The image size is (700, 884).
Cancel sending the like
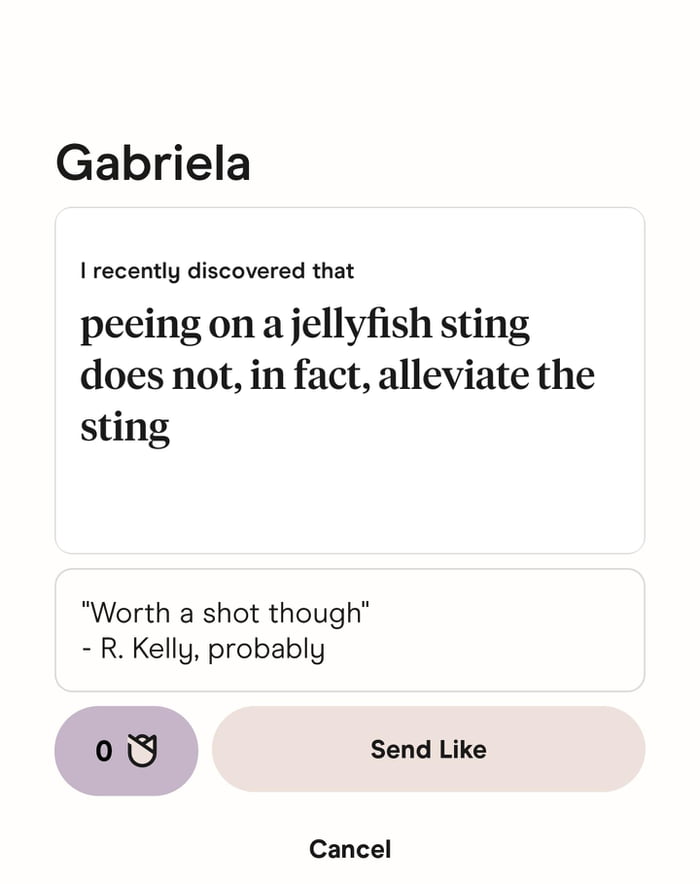click(x=349, y=849)
